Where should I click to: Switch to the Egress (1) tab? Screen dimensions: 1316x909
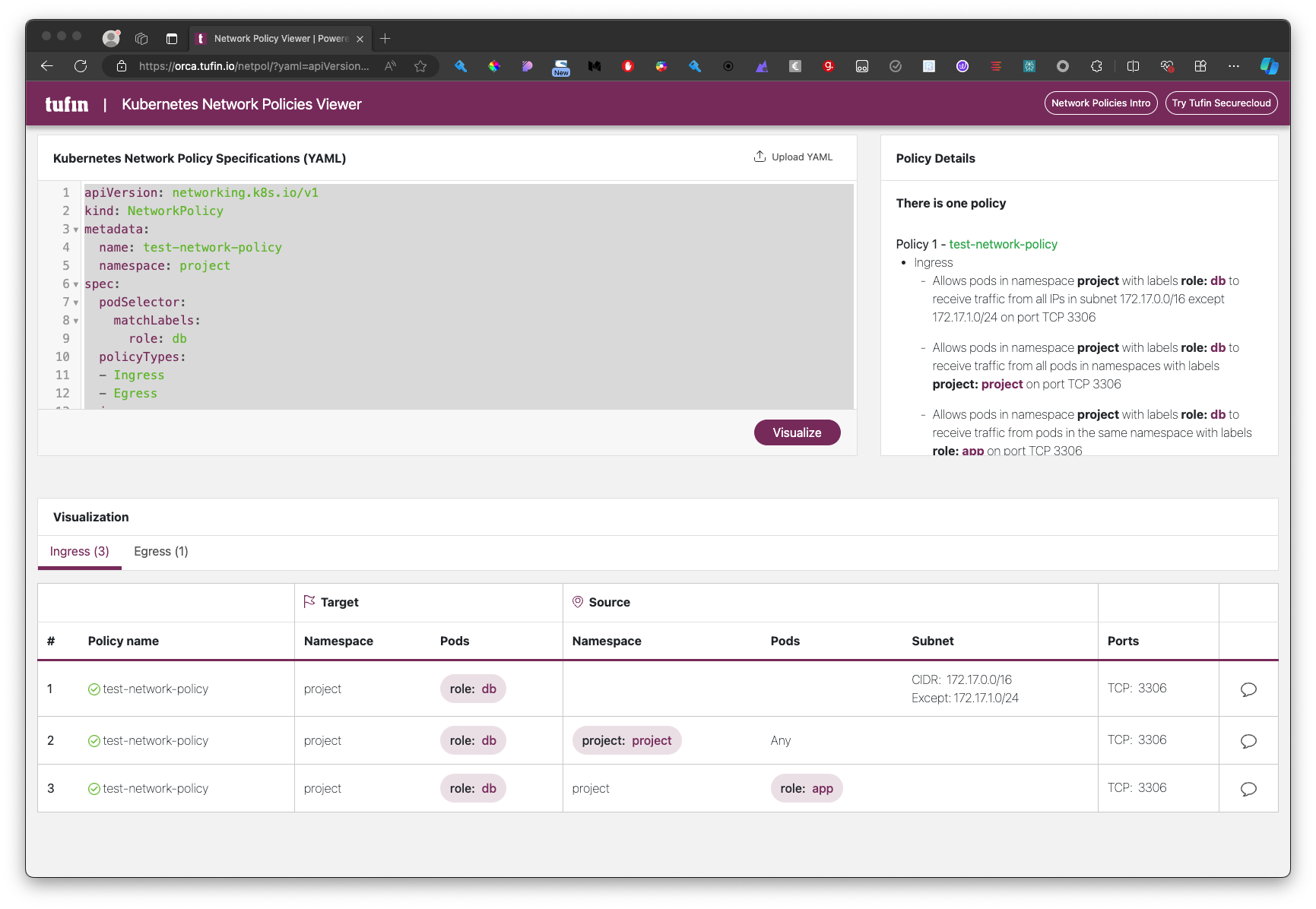point(160,551)
